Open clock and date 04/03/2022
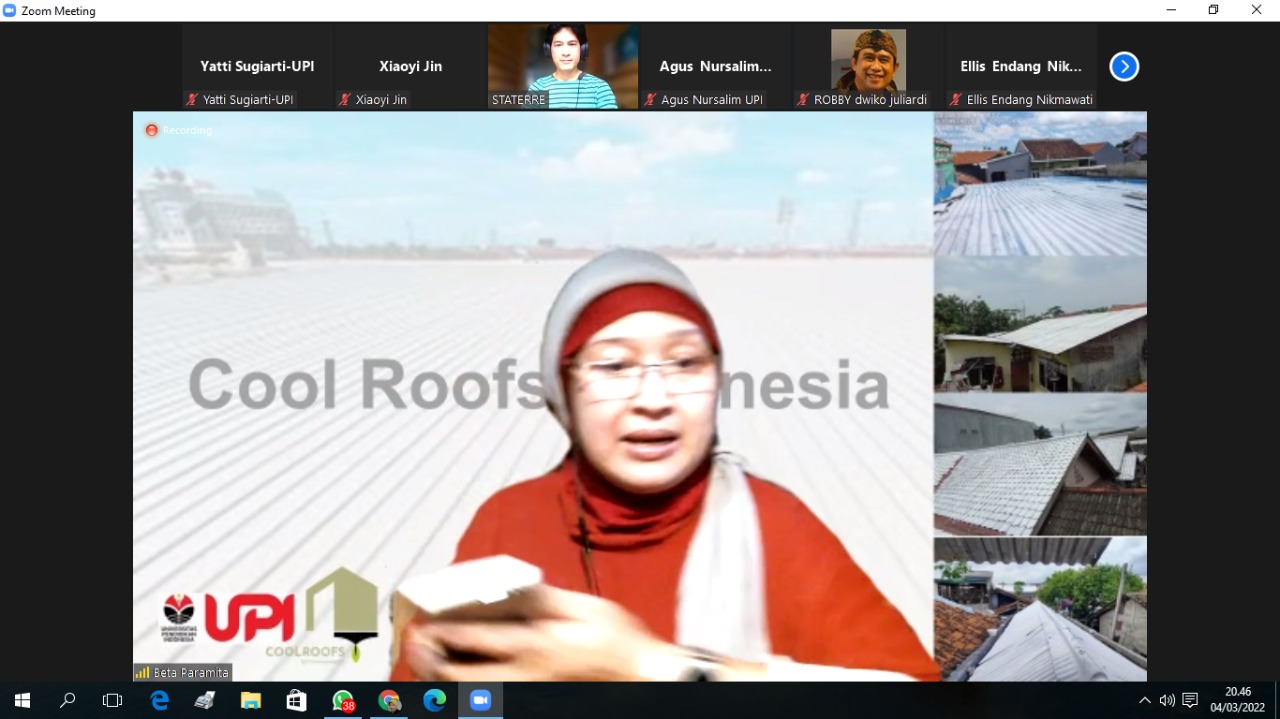Screen dimensions: 1280x719 (x=1238, y=699)
